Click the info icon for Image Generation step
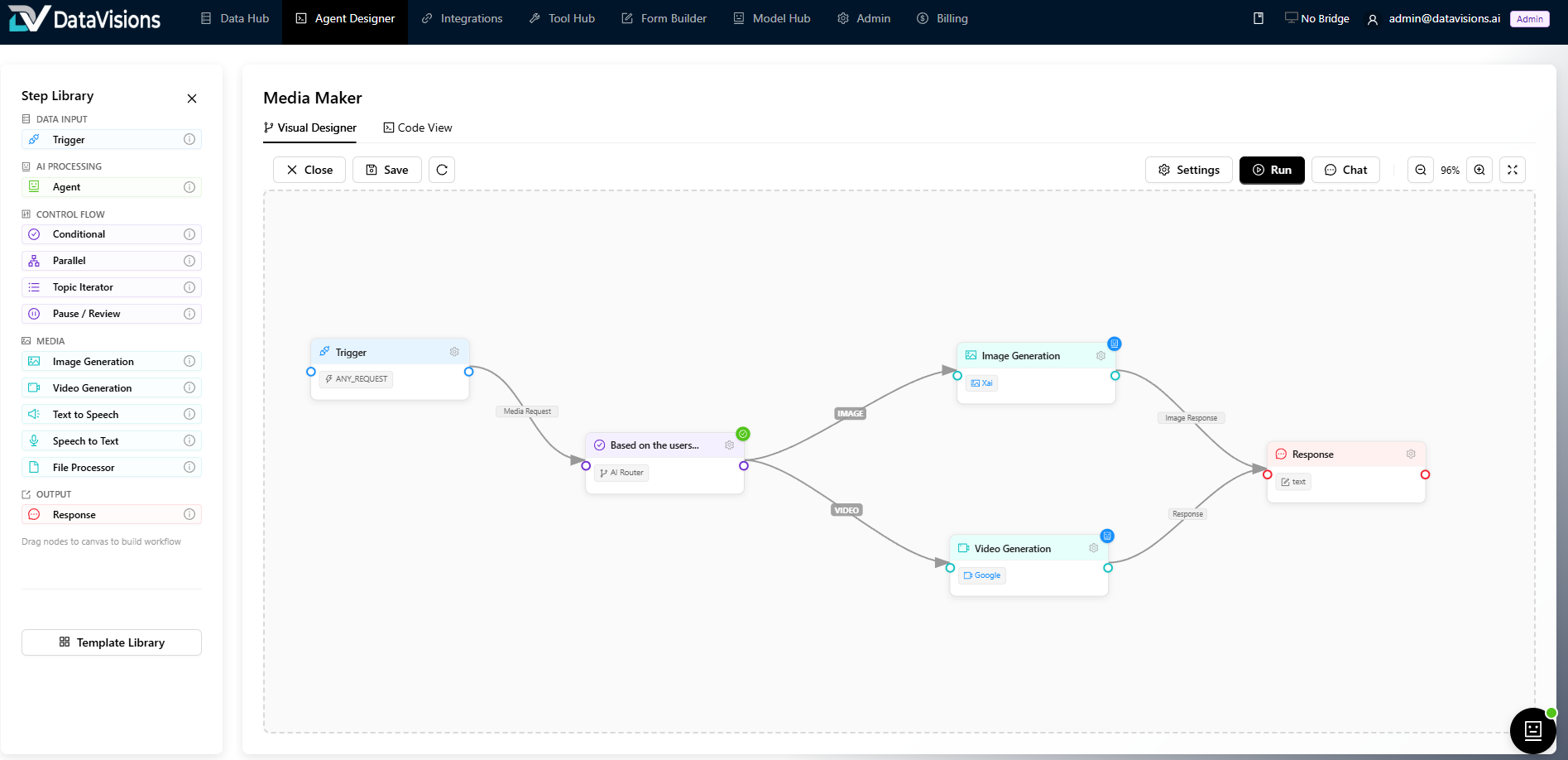Viewport: 1568px width, 760px height. [189, 361]
